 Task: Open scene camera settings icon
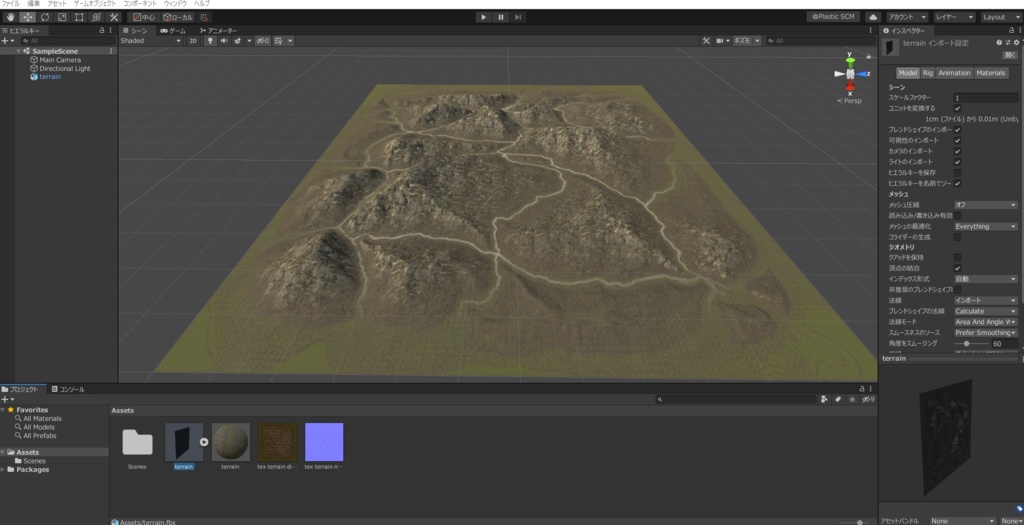pos(720,40)
